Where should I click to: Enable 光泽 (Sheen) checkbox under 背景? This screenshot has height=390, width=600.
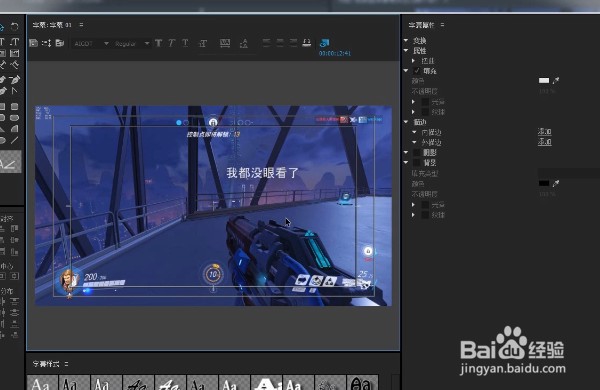pos(425,205)
